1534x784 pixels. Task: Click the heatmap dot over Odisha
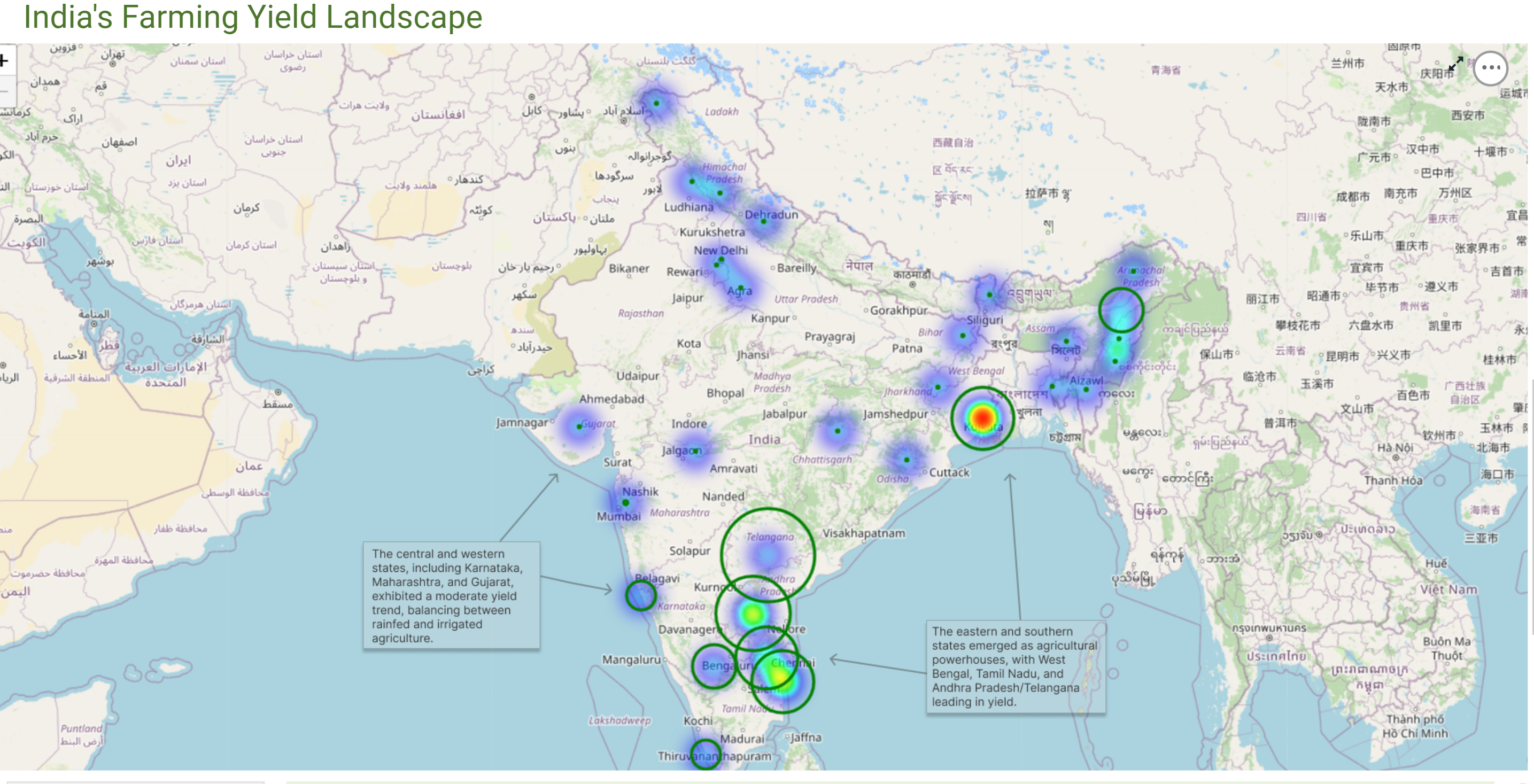(907, 460)
